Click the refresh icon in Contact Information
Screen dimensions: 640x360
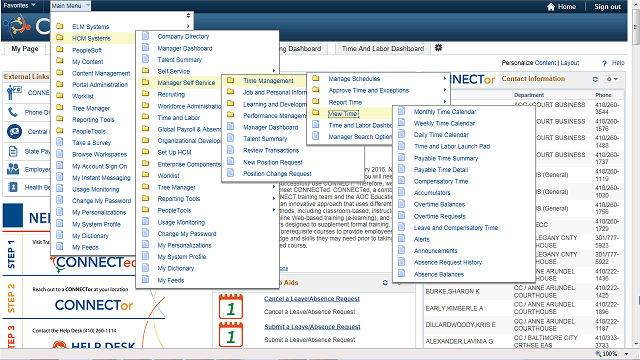(595, 79)
